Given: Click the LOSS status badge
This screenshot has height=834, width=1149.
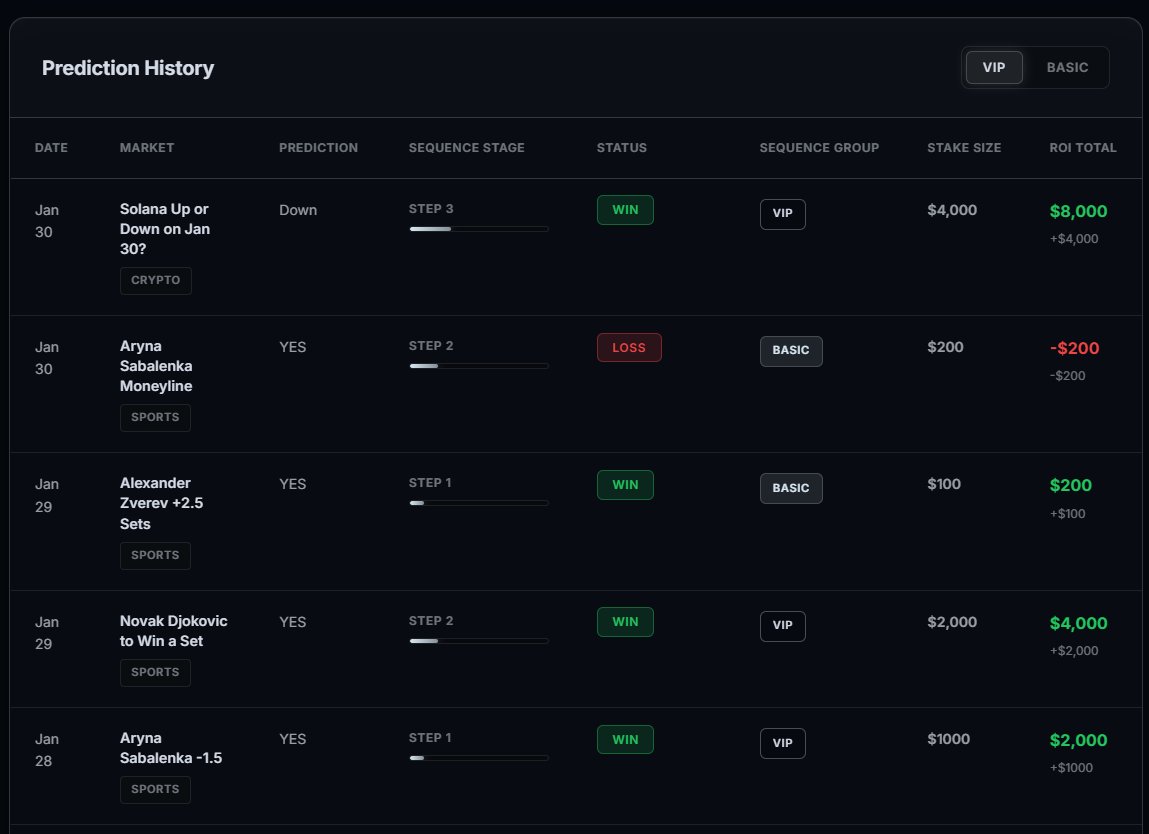Looking at the screenshot, I should pos(629,347).
